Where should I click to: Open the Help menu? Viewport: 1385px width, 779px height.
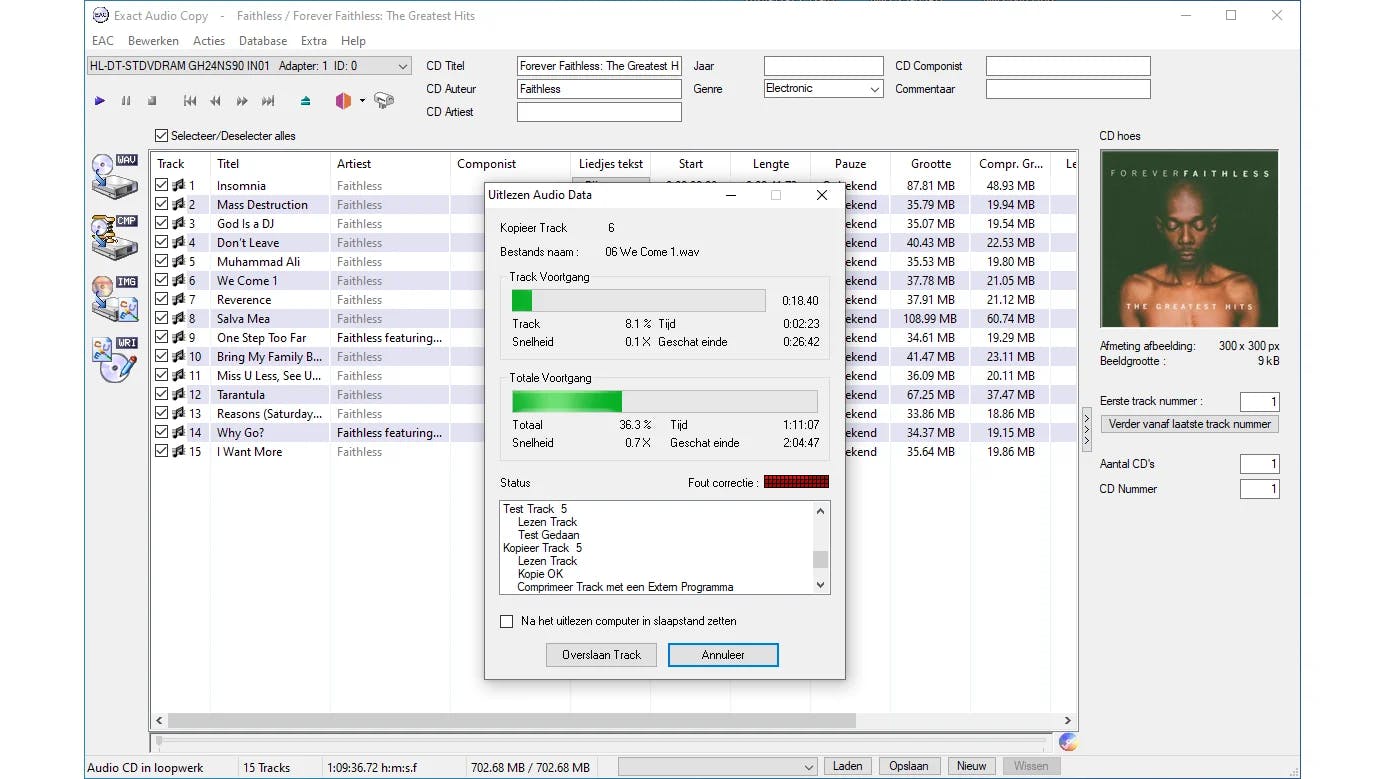coord(353,41)
